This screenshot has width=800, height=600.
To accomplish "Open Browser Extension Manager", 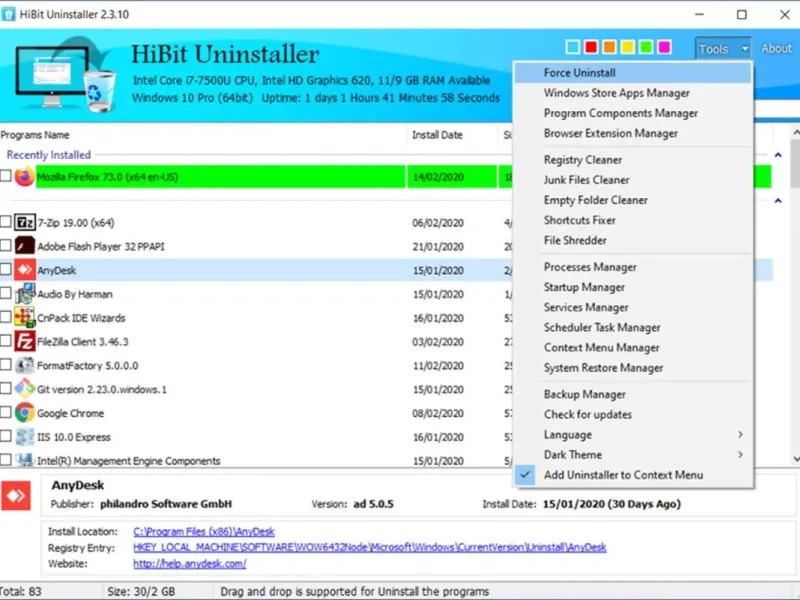I will [633, 133].
